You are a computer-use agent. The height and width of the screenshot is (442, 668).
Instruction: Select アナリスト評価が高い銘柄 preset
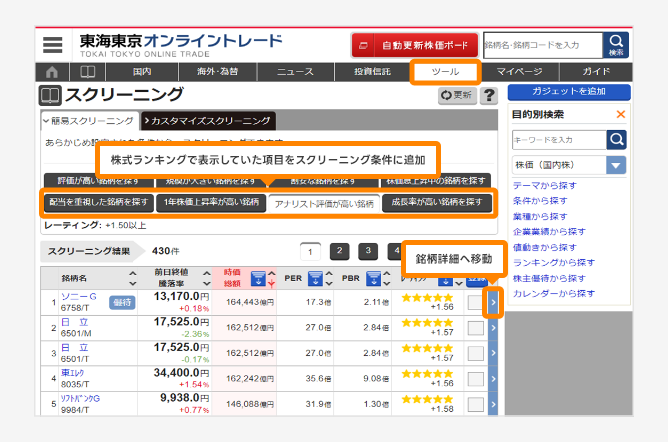[324, 204]
